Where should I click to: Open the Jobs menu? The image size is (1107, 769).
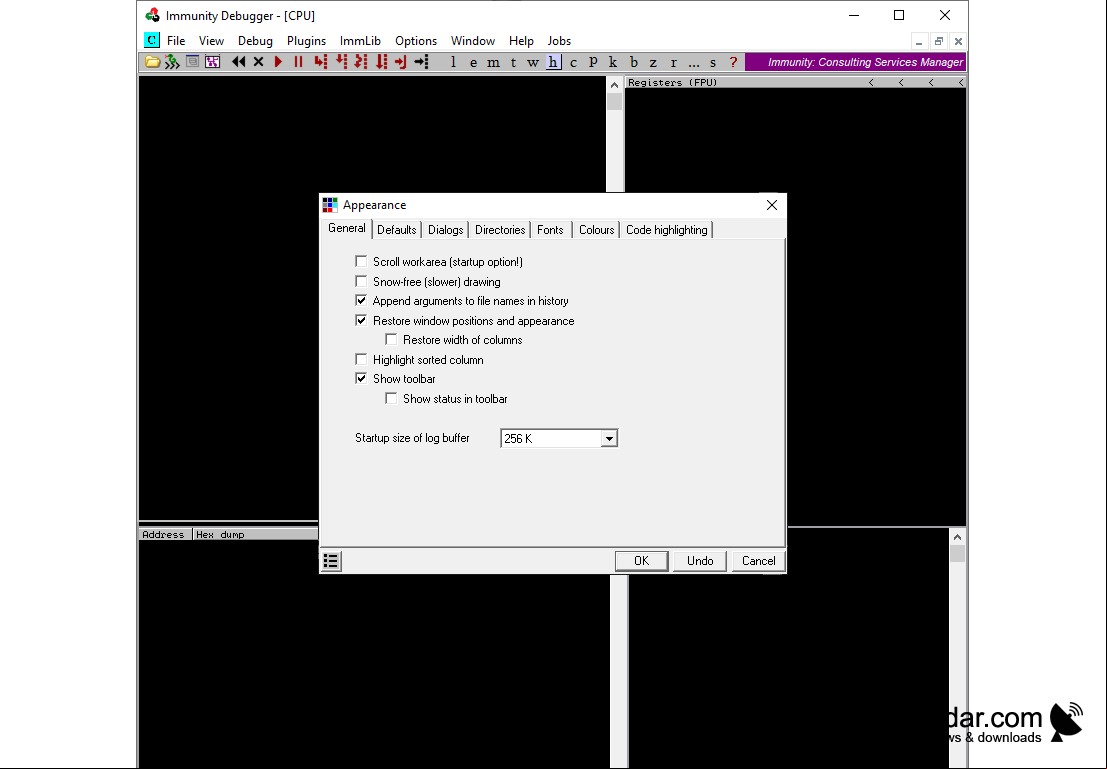[x=559, y=41]
